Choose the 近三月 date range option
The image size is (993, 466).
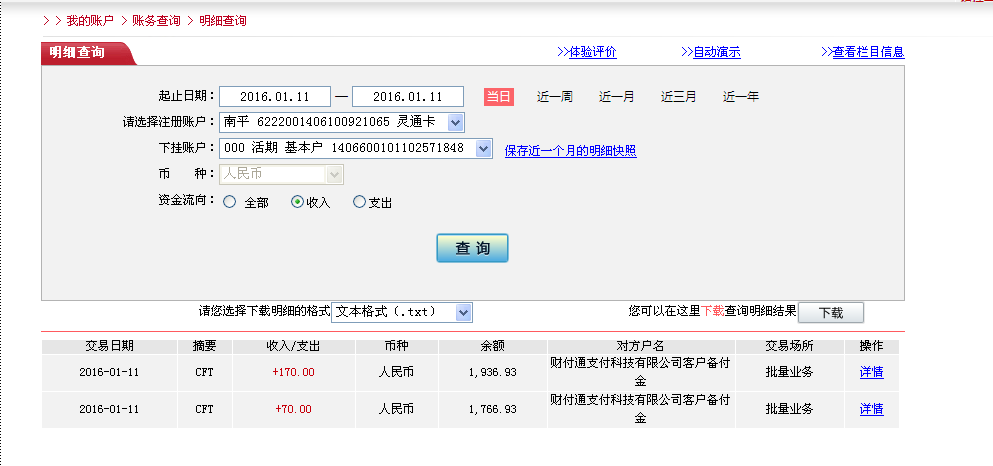[678, 97]
